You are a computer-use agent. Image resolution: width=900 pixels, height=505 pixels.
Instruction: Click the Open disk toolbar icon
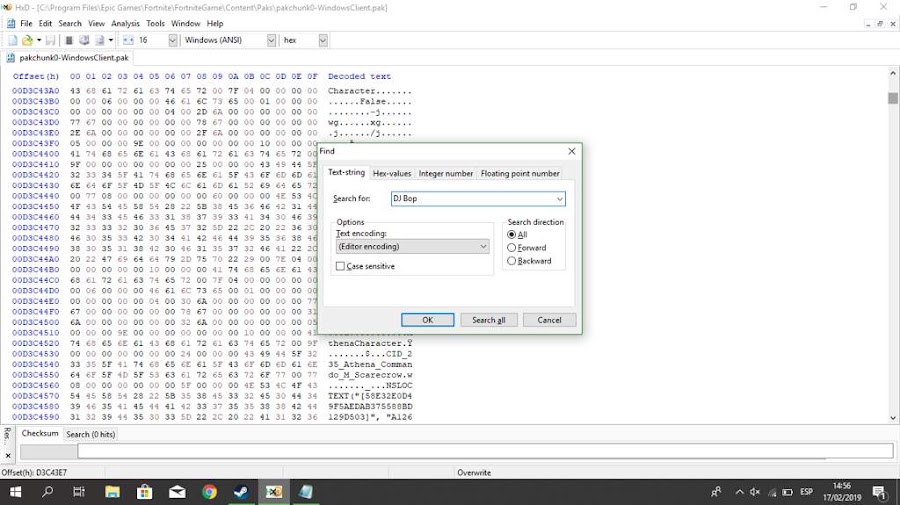tap(84, 40)
